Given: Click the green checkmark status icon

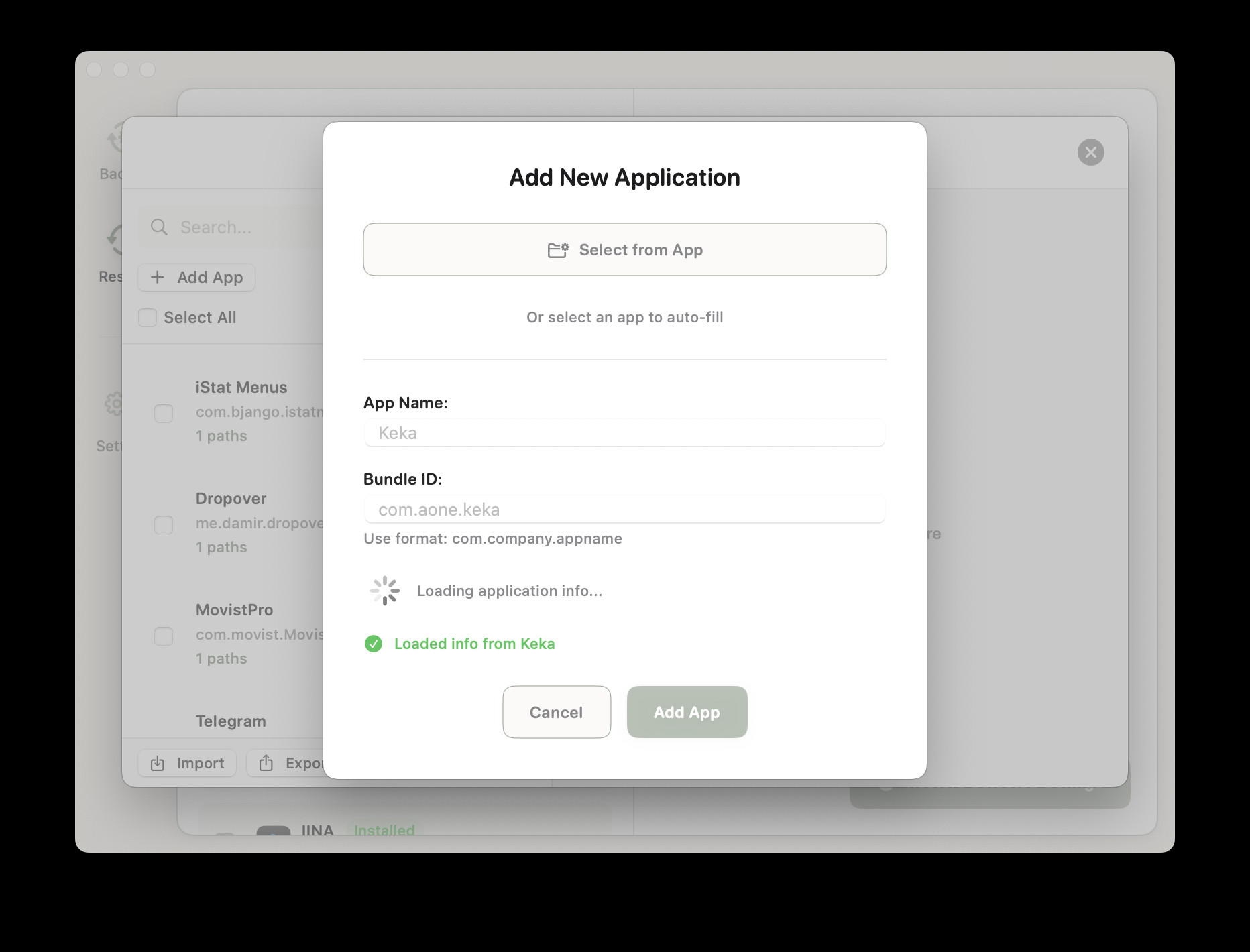Looking at the screenshot, I should pos(374,644).
